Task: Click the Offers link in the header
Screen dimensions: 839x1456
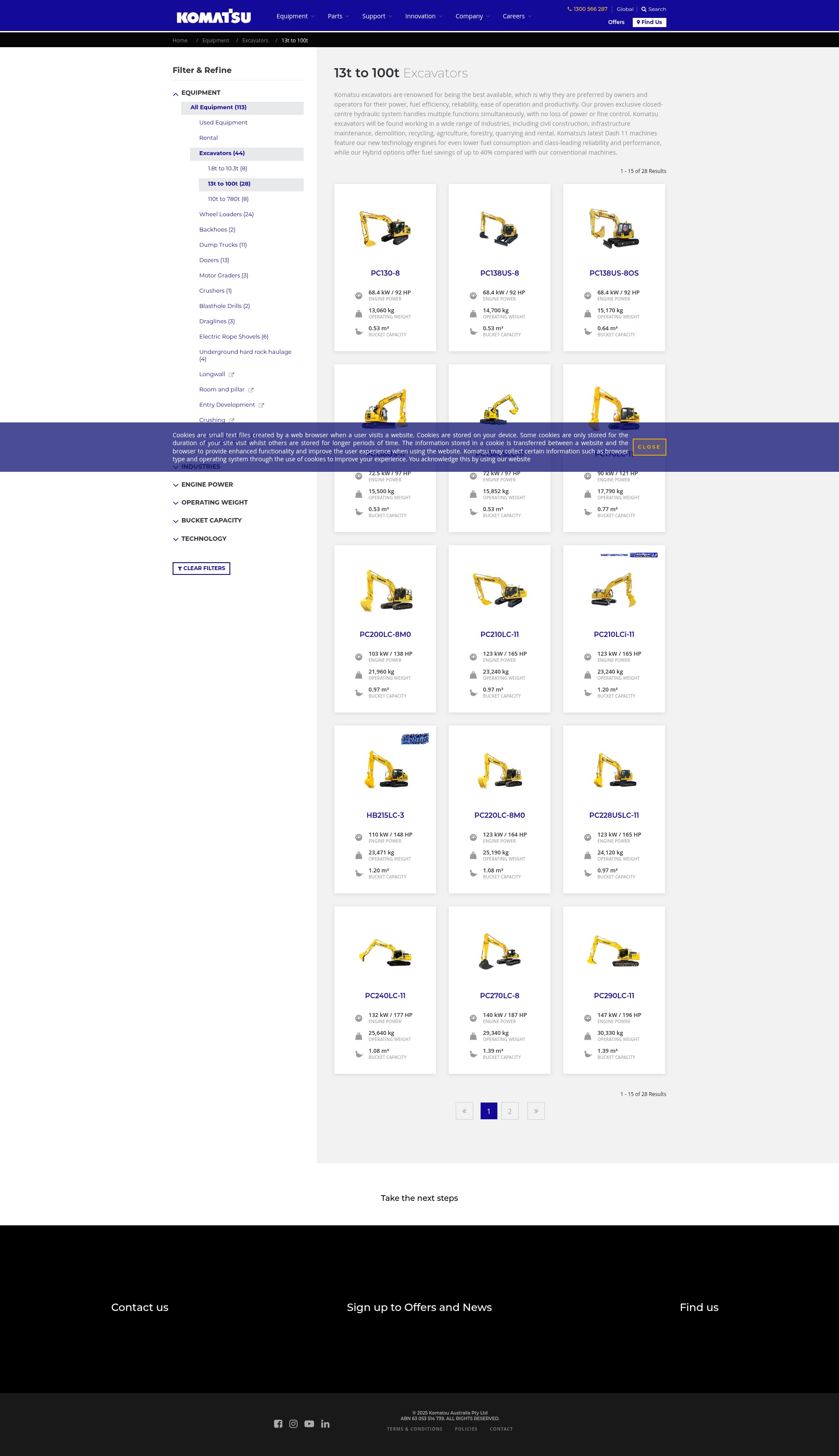Action: point(616,22)
